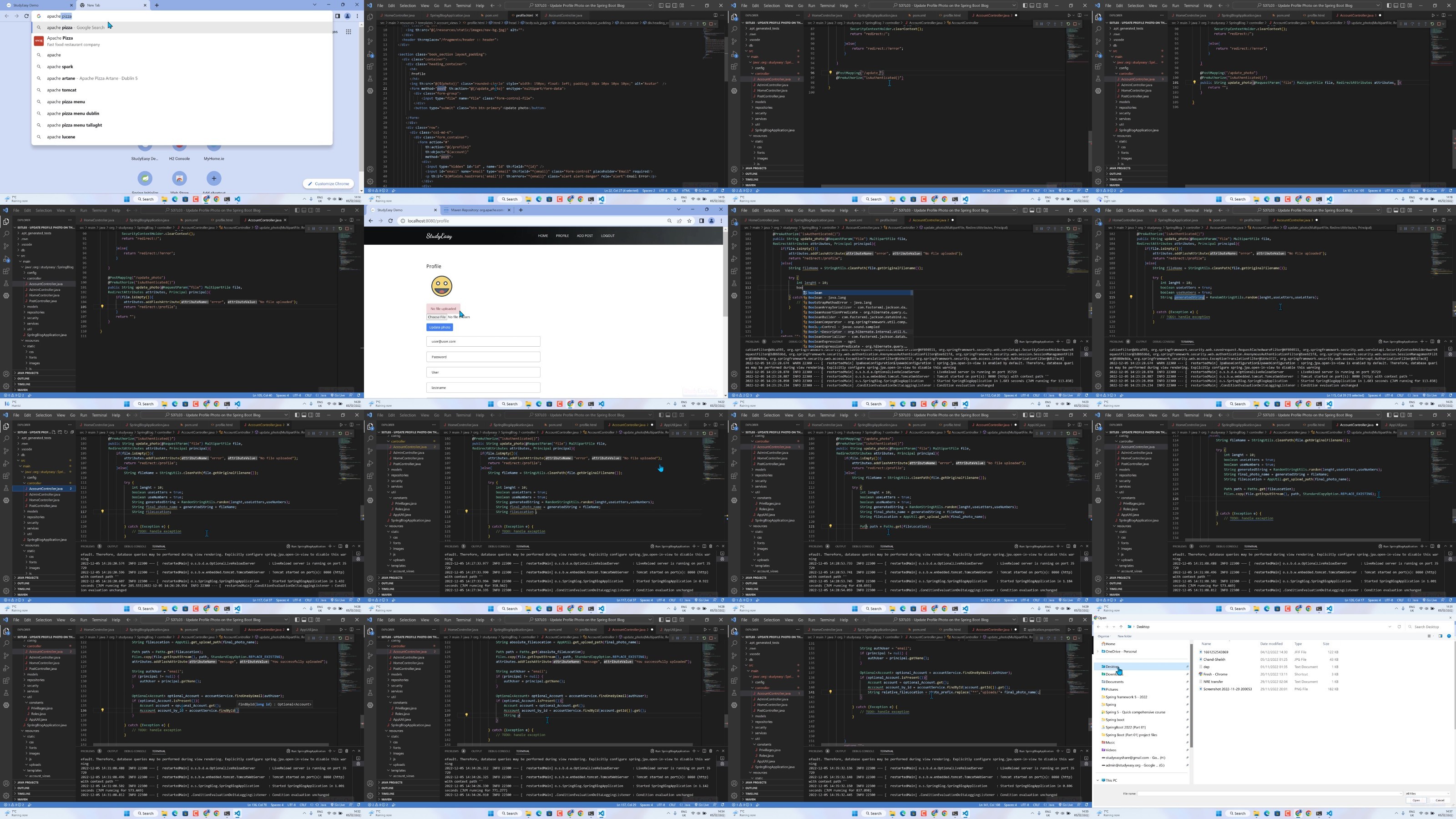Close the New Tab tab with its X
Image resolution: width=1456 pixels, height=819 pixels.
tap(145, 5)
